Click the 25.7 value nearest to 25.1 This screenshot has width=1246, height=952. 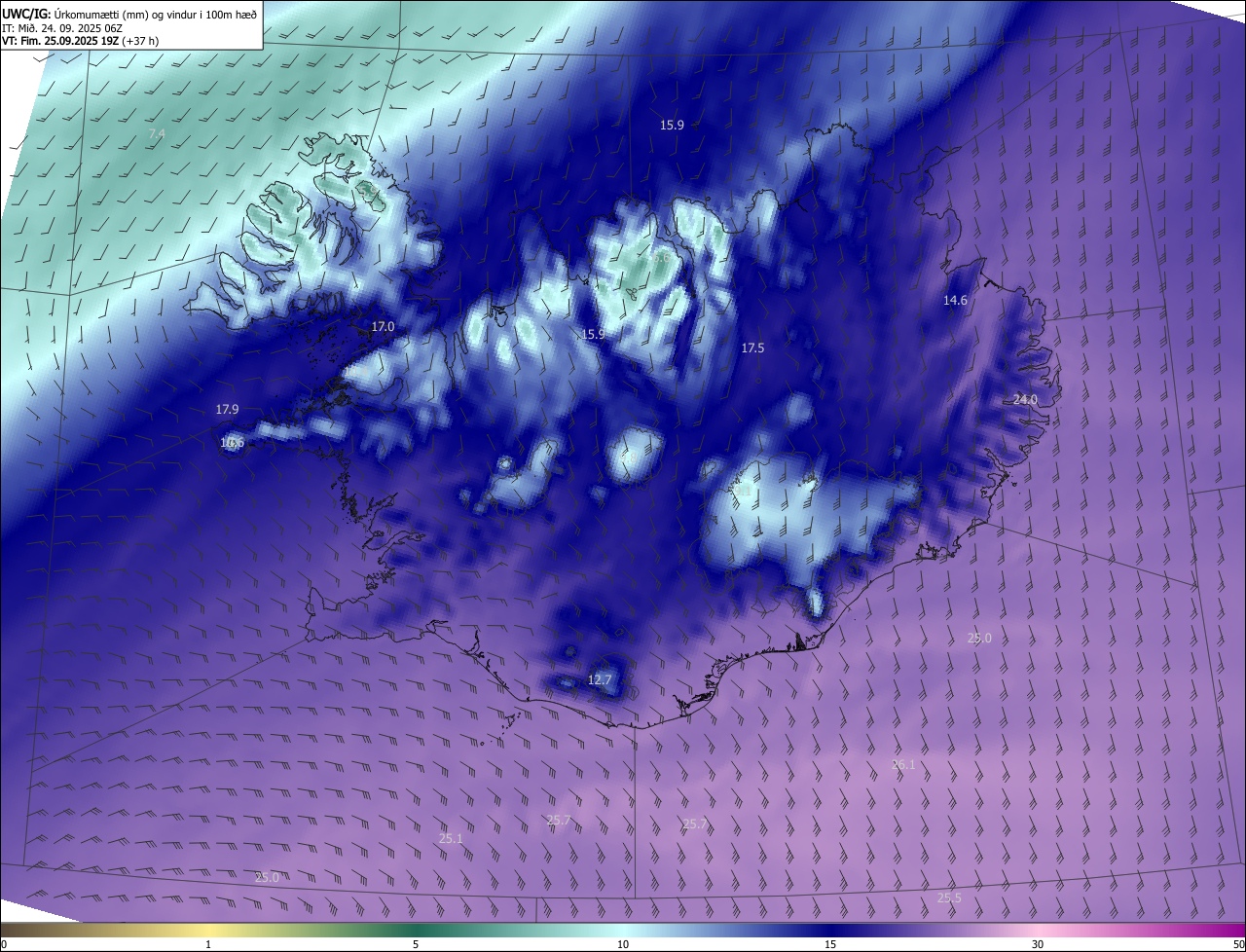coord(559,821)
